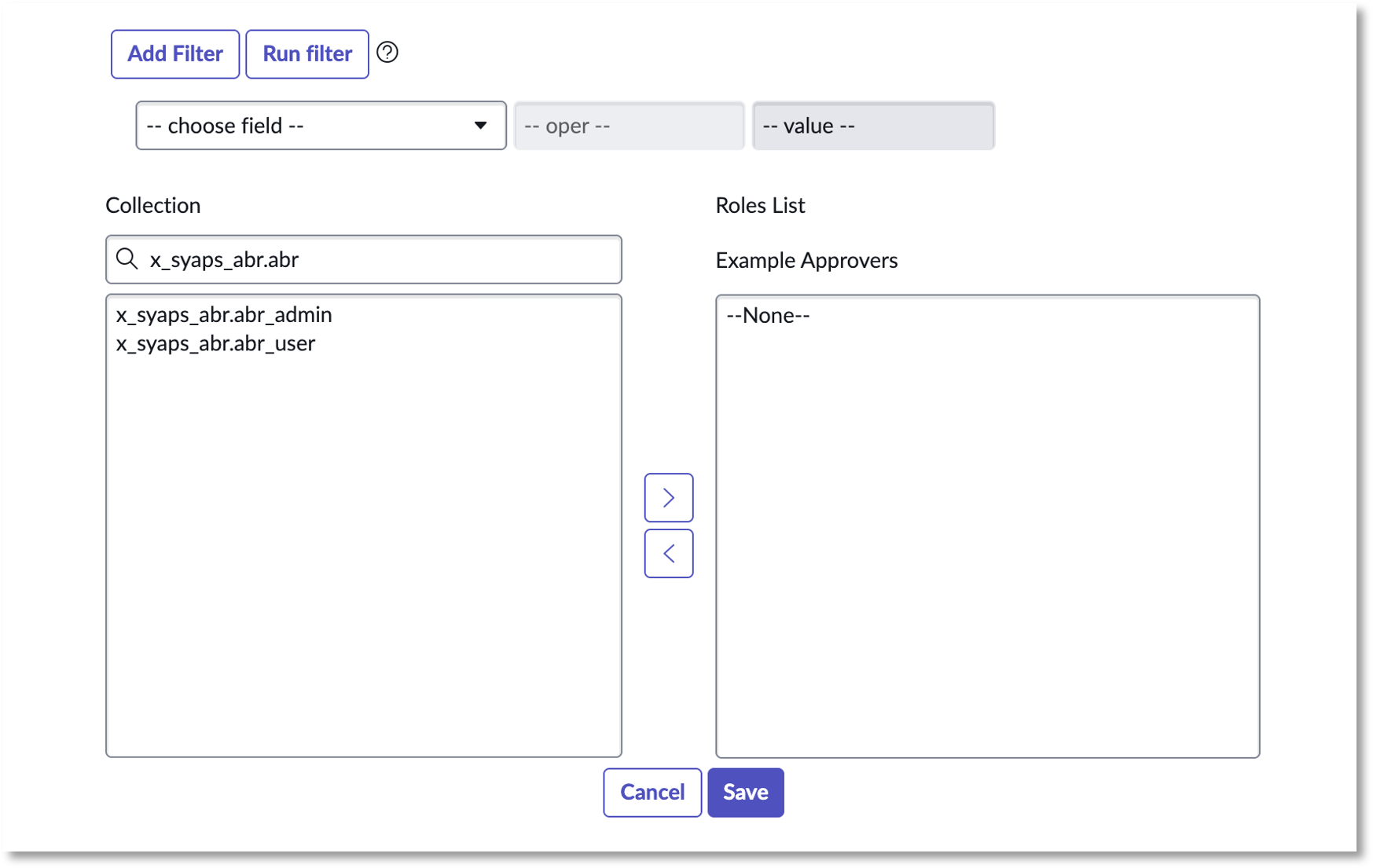Move selected role left with arrow button
The image size is (1373, 868).
668,554
